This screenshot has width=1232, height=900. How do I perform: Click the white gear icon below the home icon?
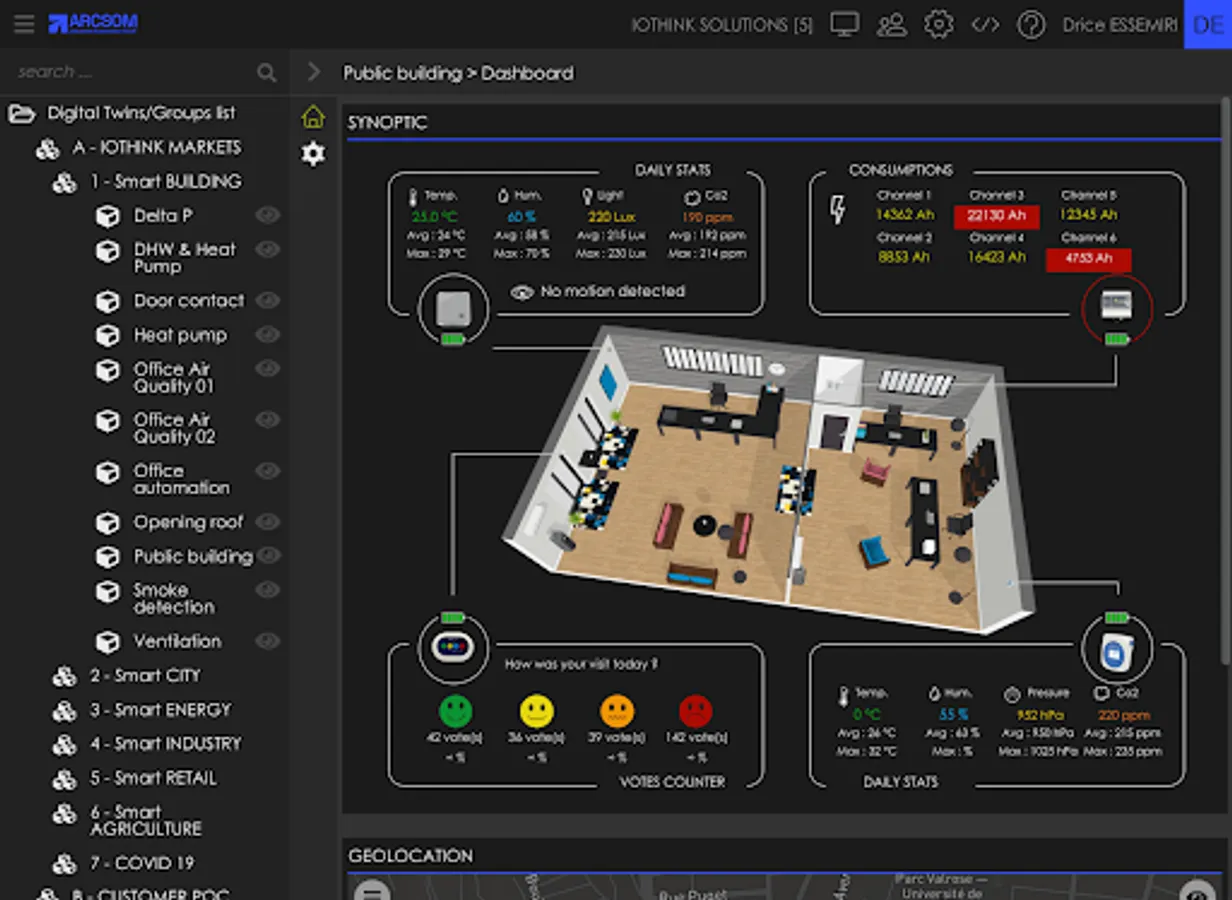click(x=313, y=154)
